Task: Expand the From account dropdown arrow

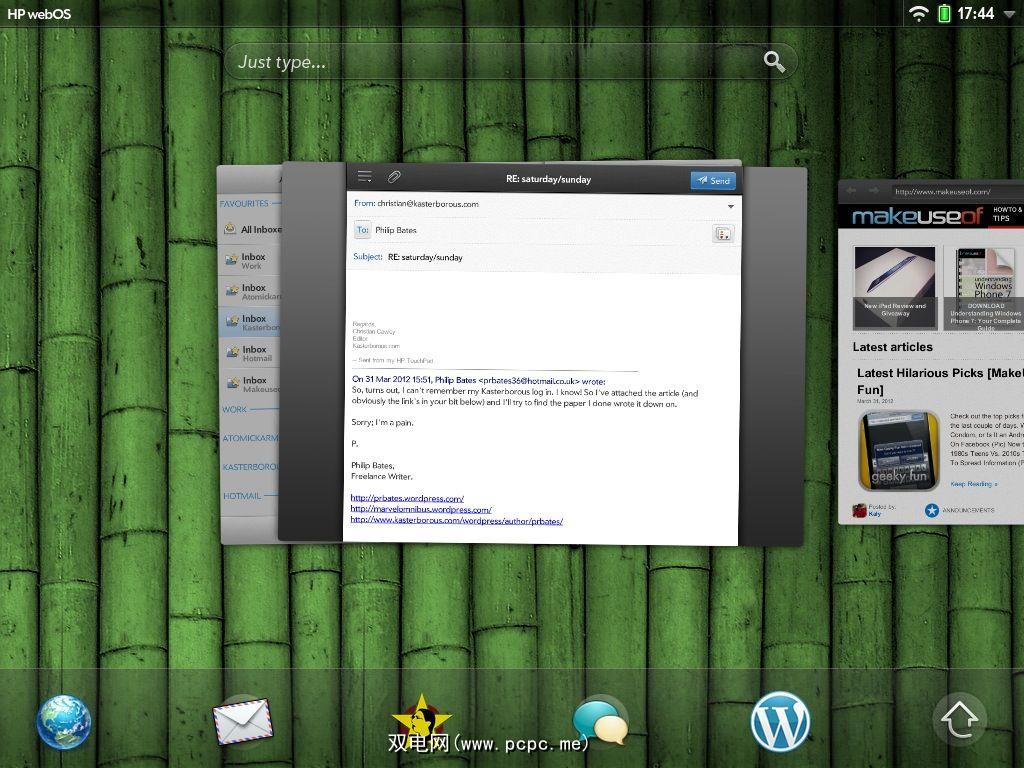Action: coord(731,206)
